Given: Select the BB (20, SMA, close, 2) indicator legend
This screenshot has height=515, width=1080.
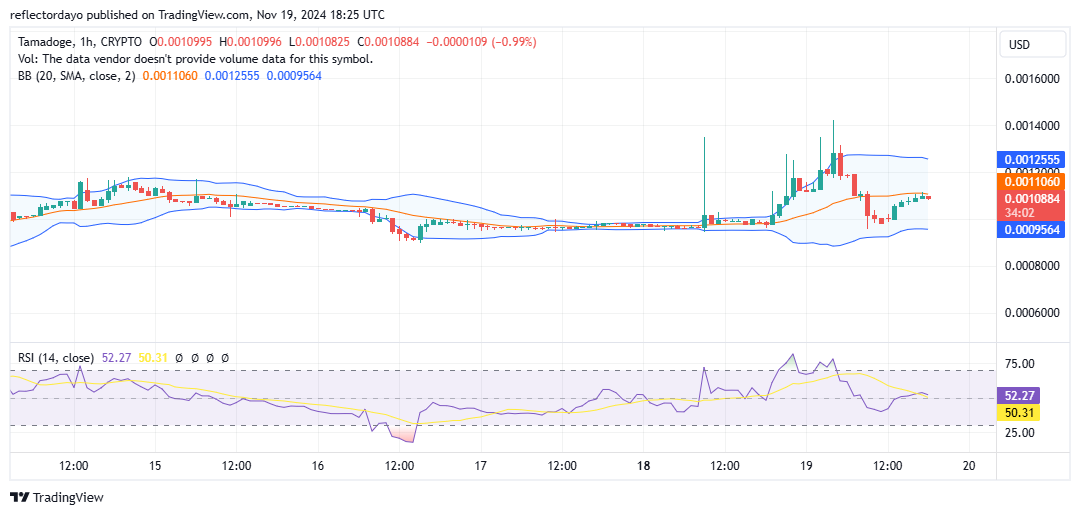Looking at the screenshot, I should tap(74, 76).
